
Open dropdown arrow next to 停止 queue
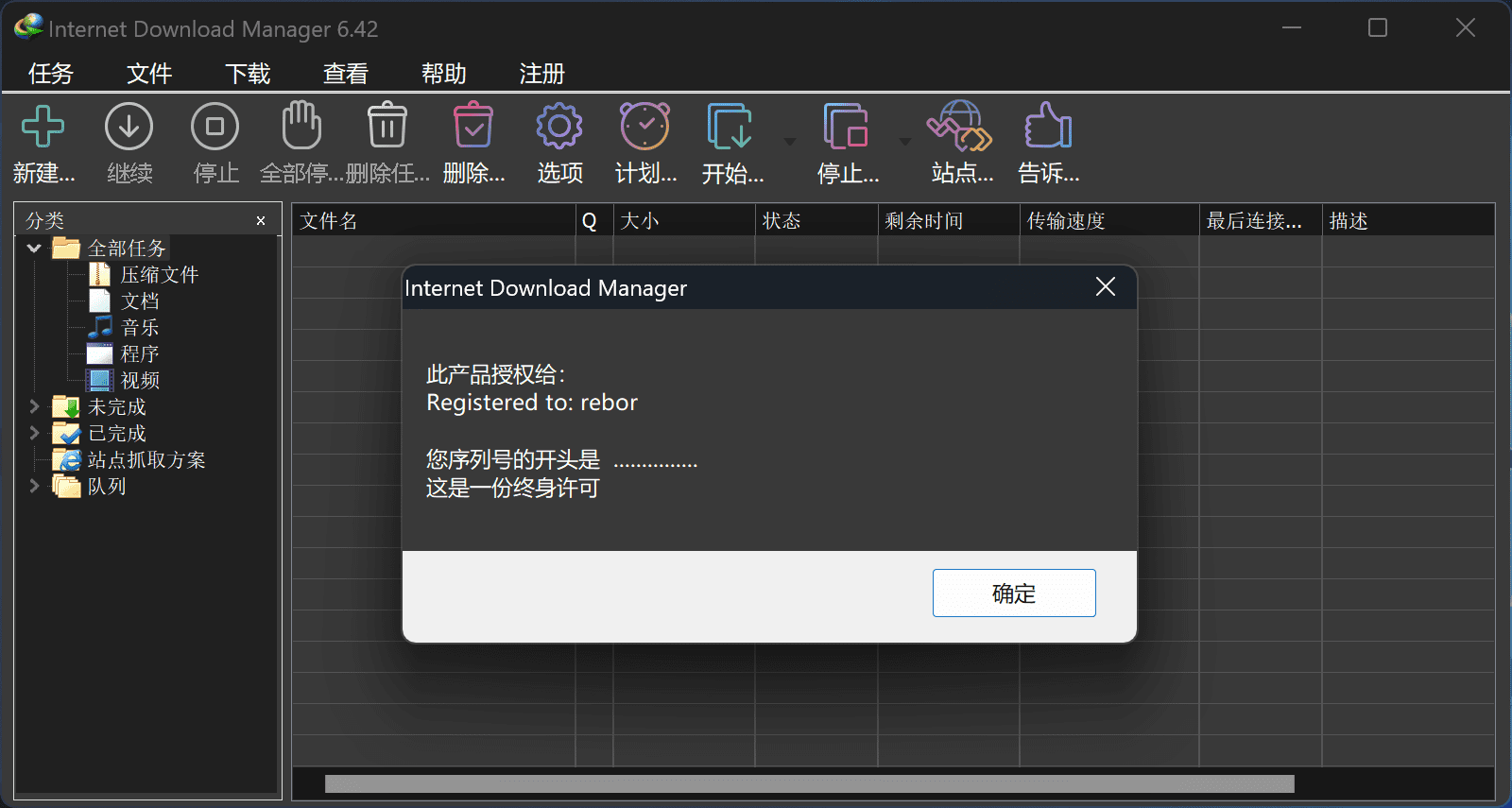(x=905, y=142)
